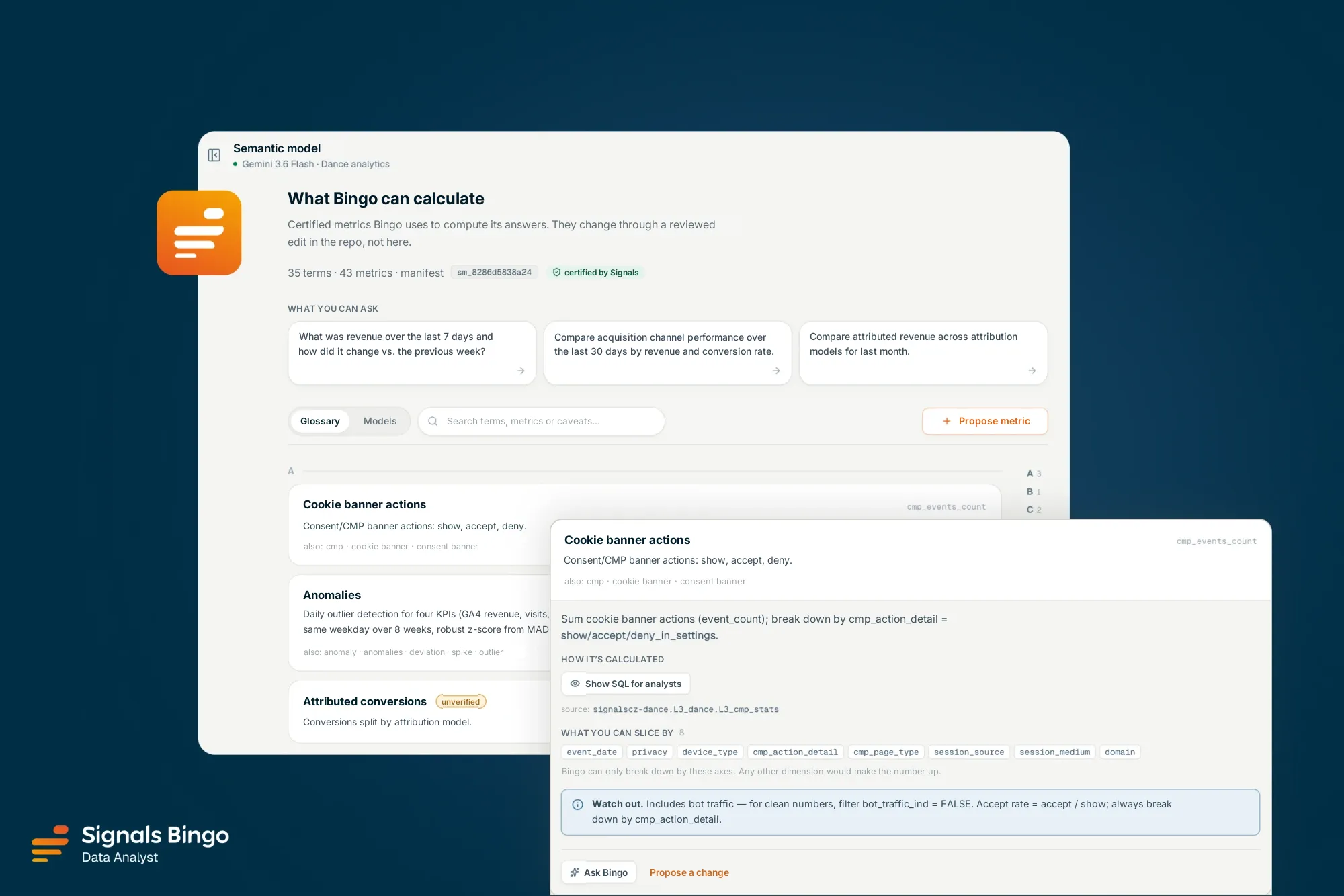Click the info icon in Watch out box
Viewport: 1344px width, 896px height.
coord(577,804)
